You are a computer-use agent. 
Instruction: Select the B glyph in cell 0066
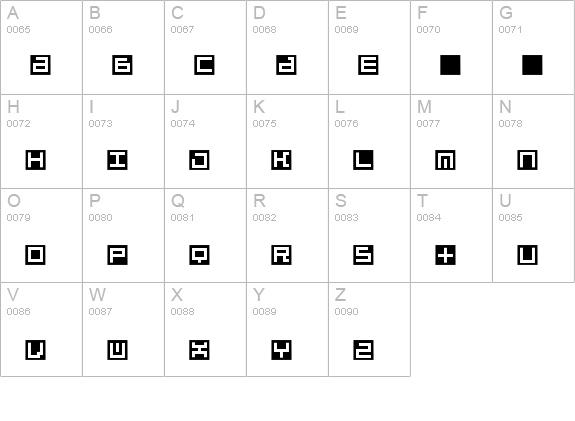pos(122,65)
